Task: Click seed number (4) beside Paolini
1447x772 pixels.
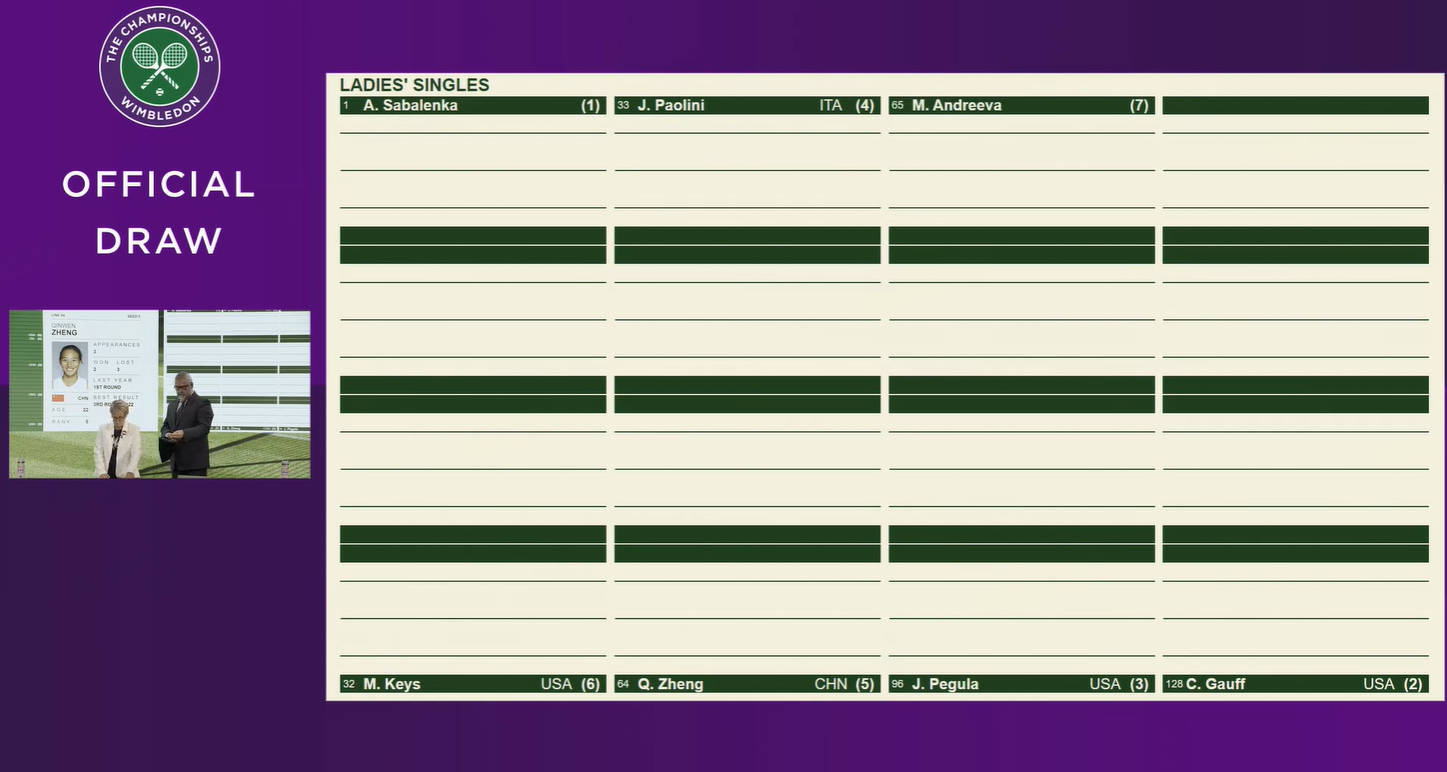Action: (865, 105)
